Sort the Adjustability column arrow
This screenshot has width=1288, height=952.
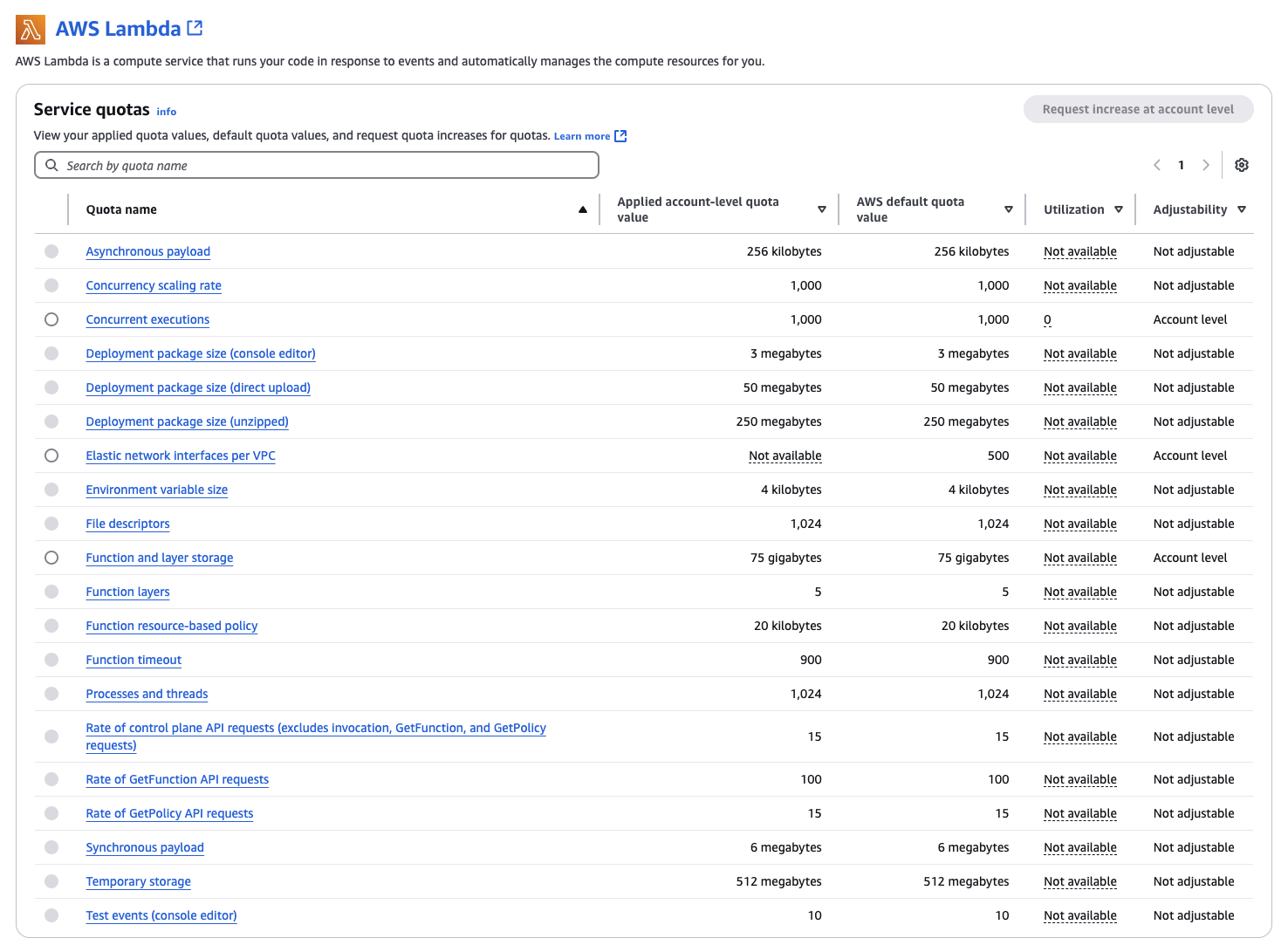(x=1242, y=209)
